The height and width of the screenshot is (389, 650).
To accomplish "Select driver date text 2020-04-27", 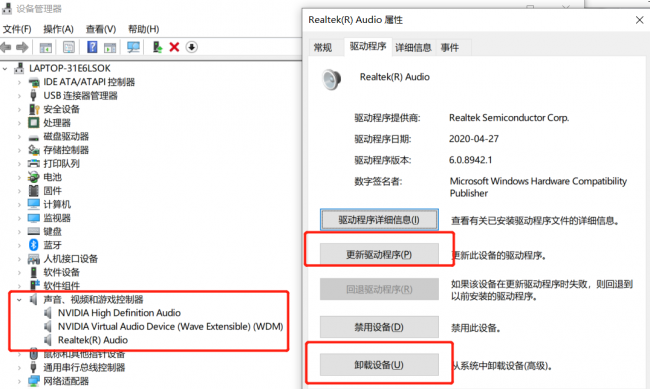I will [474, 139].
